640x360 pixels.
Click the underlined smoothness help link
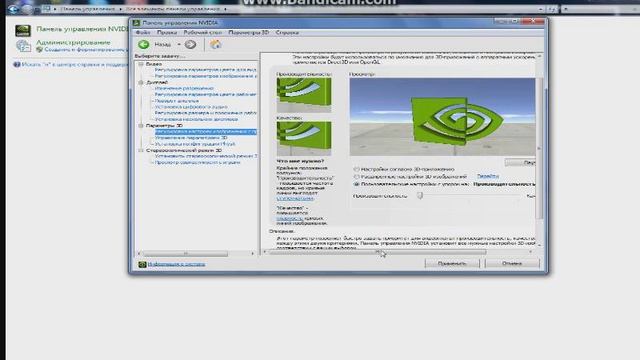(289, 218)
